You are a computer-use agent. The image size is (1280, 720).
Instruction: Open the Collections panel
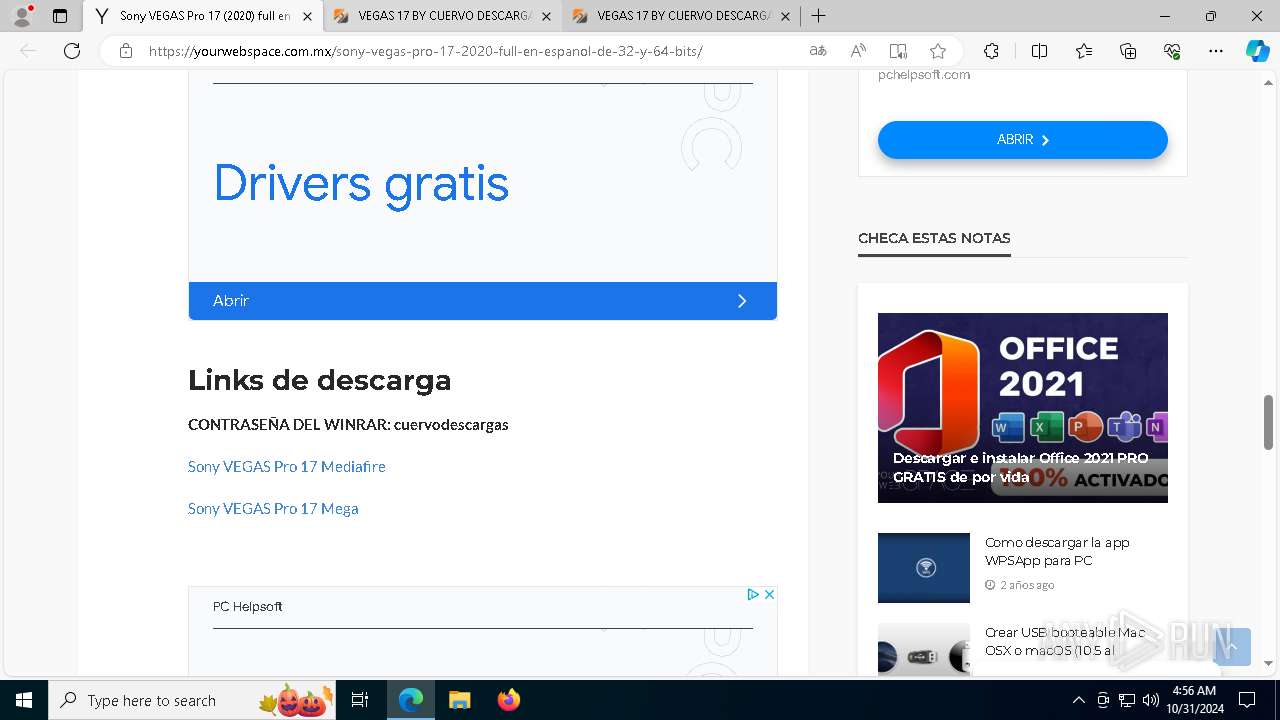[1128, 51]
